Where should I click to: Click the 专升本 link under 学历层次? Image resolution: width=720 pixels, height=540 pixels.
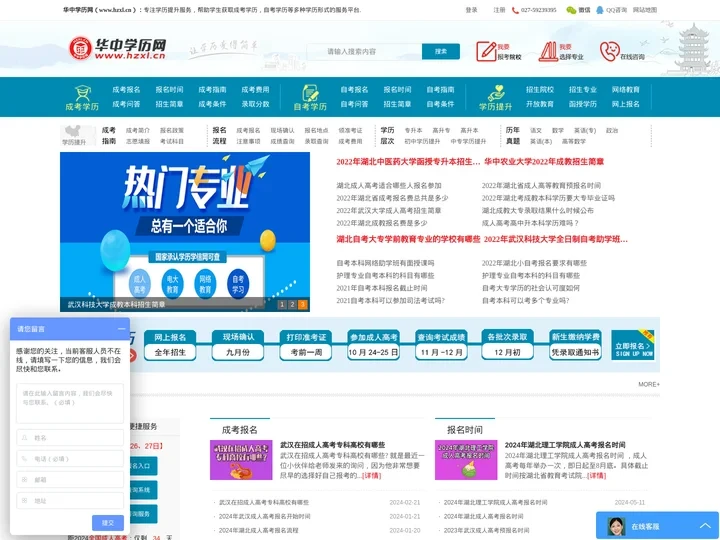pos(413,130)
